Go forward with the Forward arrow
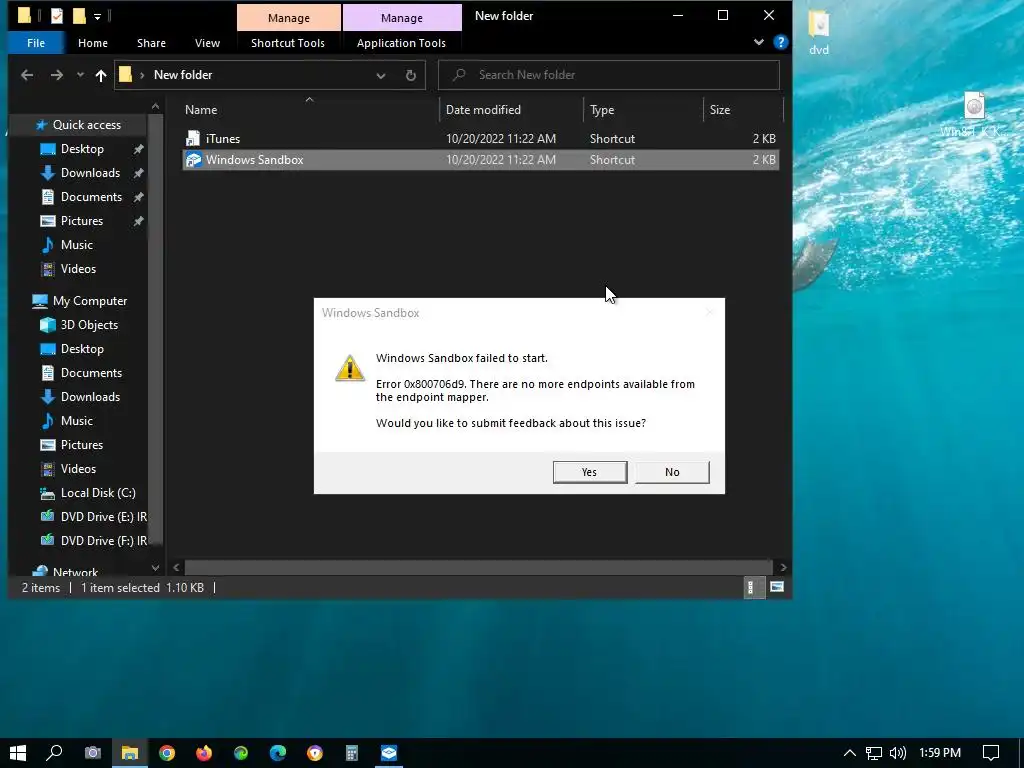Viewport: 1024px width, 768px height. click(x=57, y=75)
